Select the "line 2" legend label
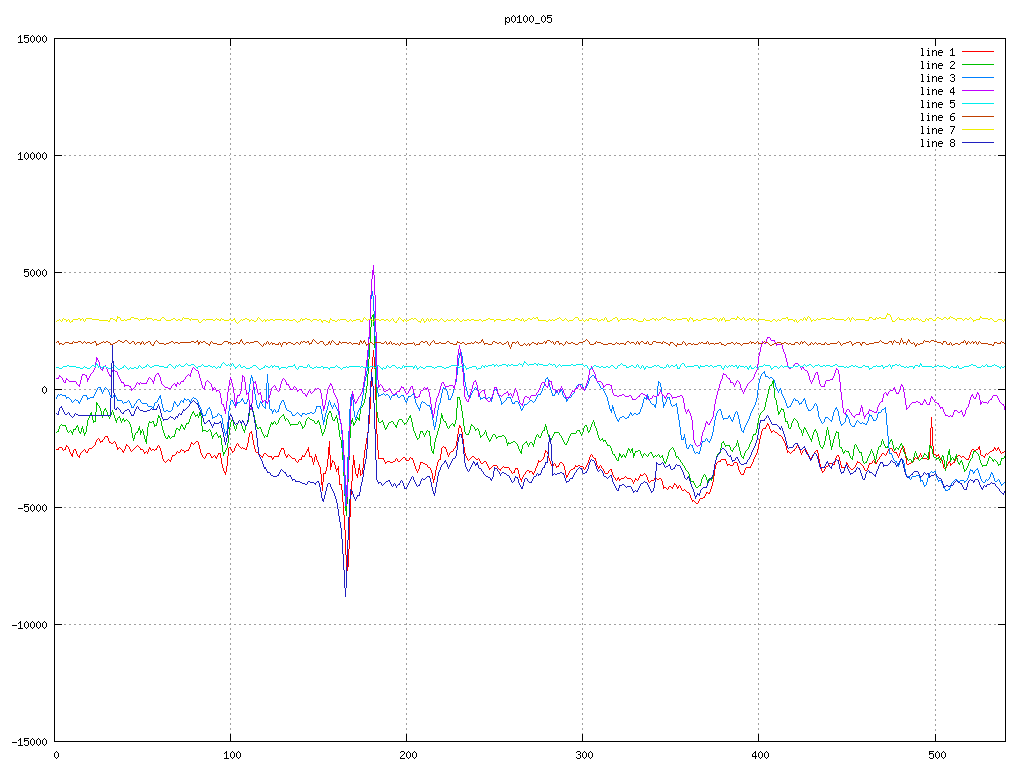The width and height of the screenshot is (1024, 768). tap(937, 65)
